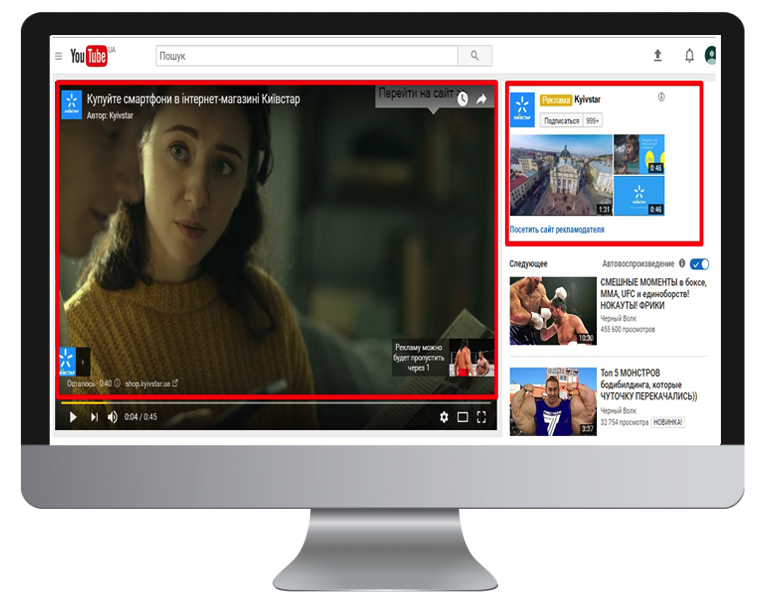The width and height of the screenshot is (768, 603).
Task: Click 455 600 просмотров view count text
Action: point(627,329)
